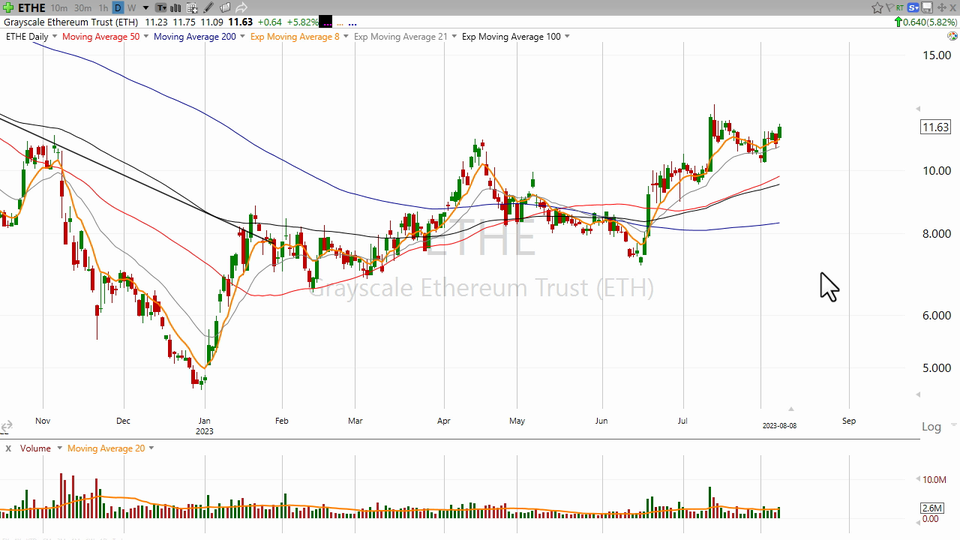Switch to 10m timeframe
Screen dimensions: 960x540
click(59, 8)
